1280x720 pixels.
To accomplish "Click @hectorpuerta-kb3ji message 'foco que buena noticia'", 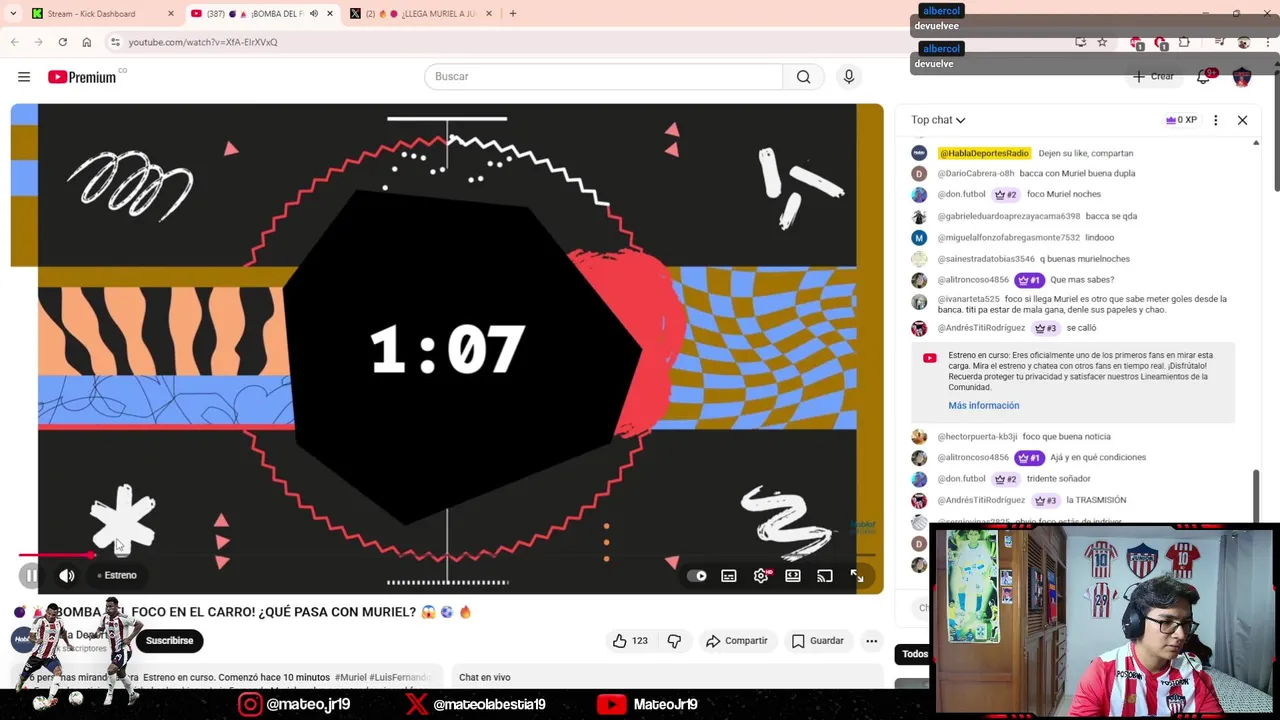I will [x=1066, y=437].
